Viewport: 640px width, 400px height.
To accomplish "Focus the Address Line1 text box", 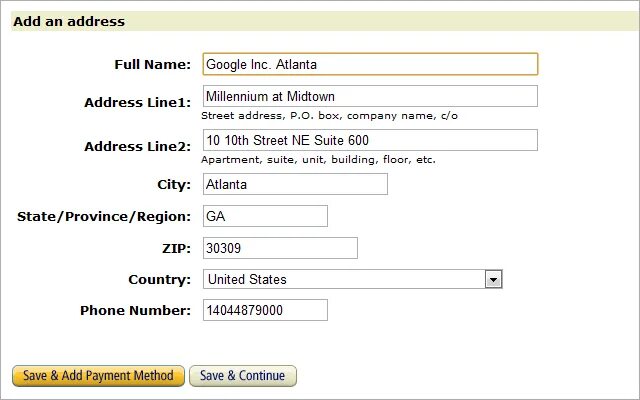I will click(370, 96).
